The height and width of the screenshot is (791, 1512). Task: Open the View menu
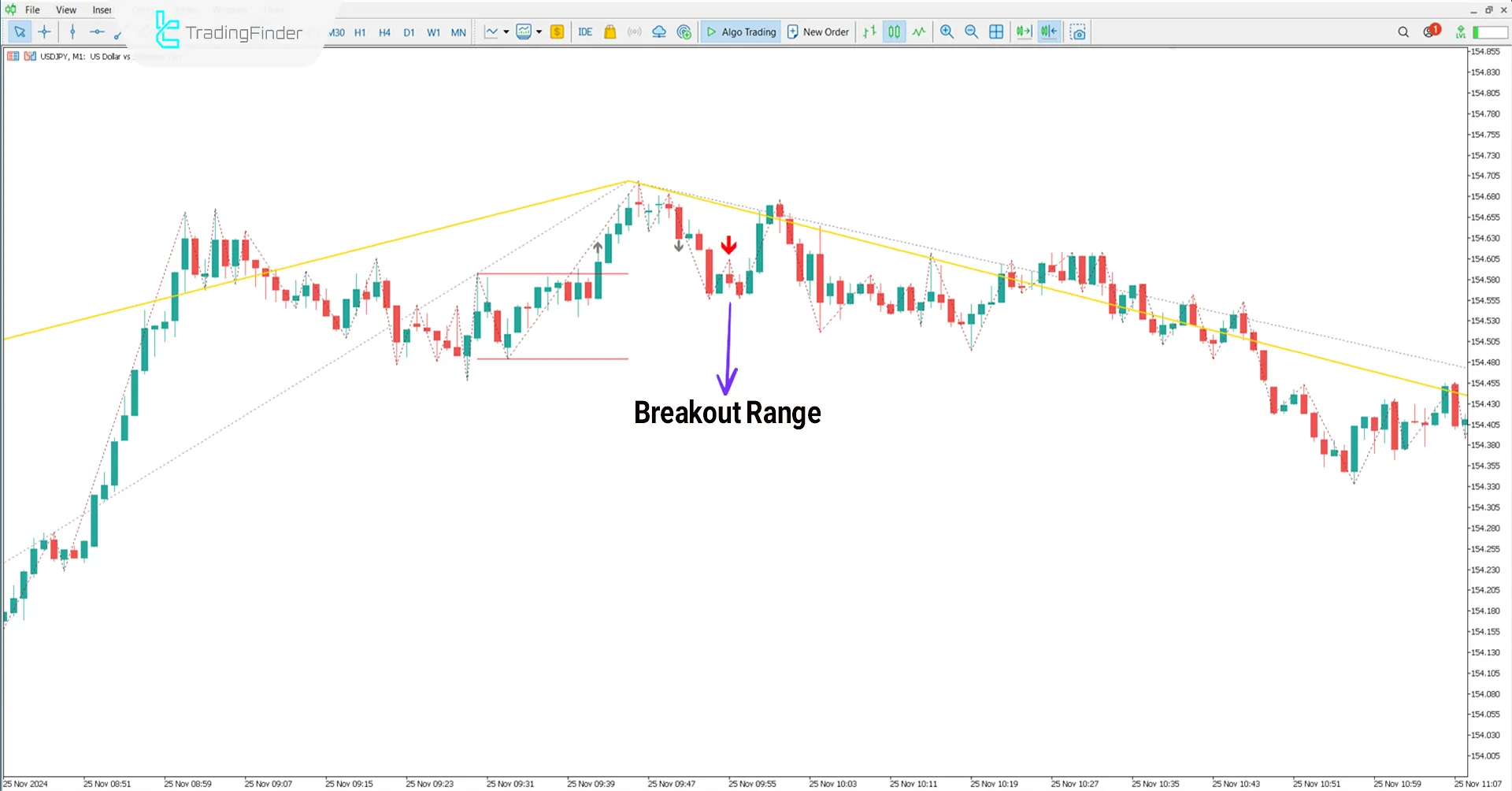click(x=65, y=9)
